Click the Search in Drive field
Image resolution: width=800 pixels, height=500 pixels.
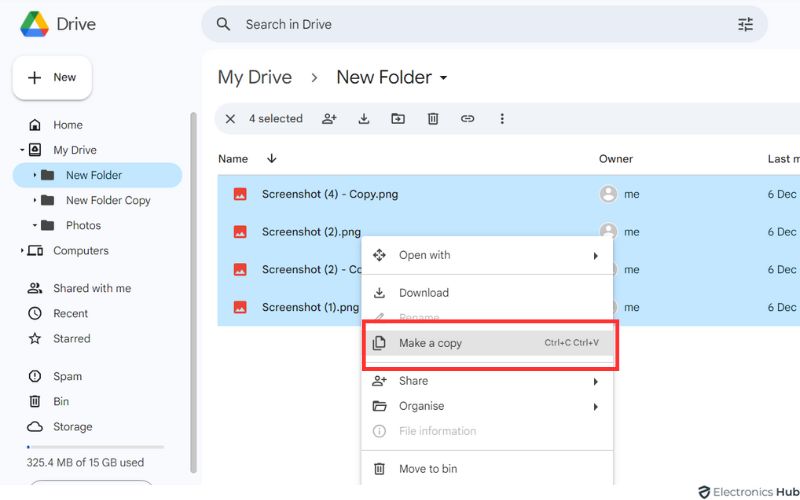point(484,24)
